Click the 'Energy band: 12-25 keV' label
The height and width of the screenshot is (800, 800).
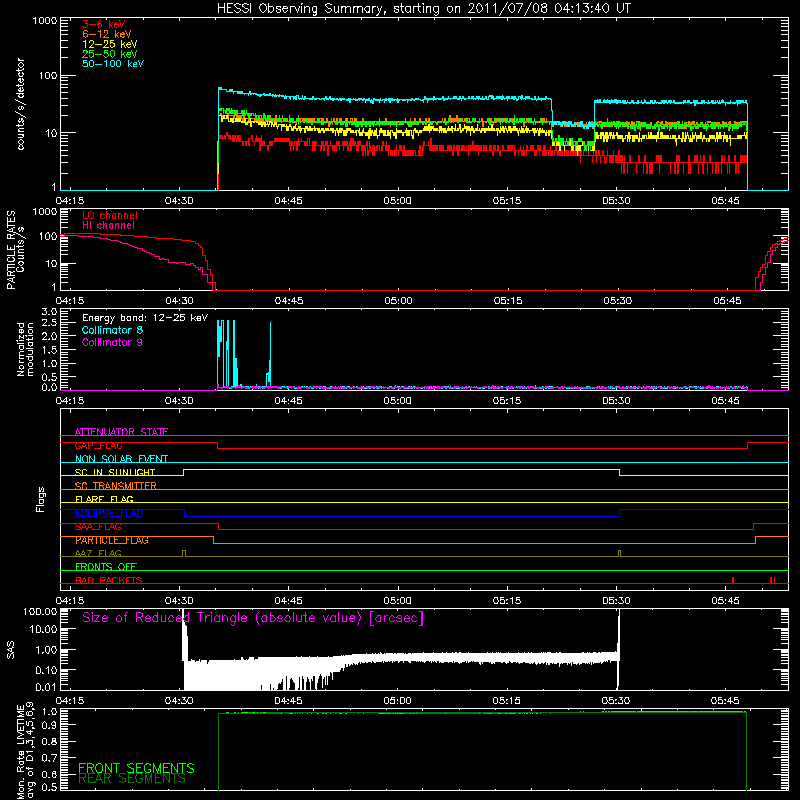pos(145,318)
